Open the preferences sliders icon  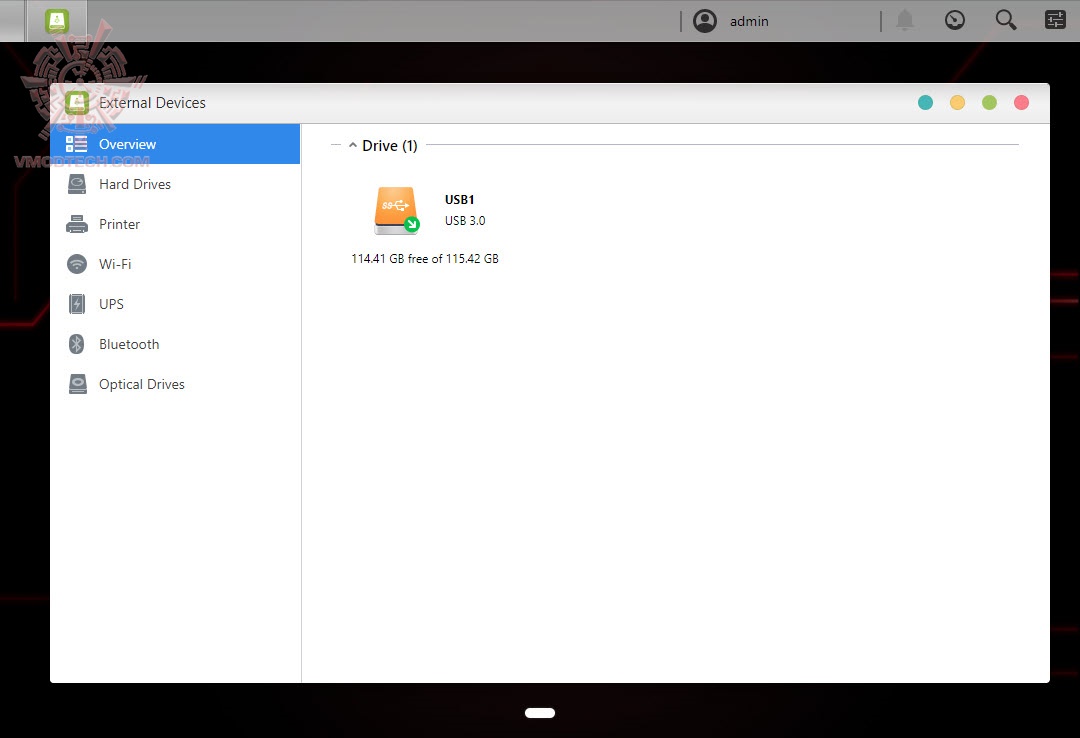[x=1055, y=21]
